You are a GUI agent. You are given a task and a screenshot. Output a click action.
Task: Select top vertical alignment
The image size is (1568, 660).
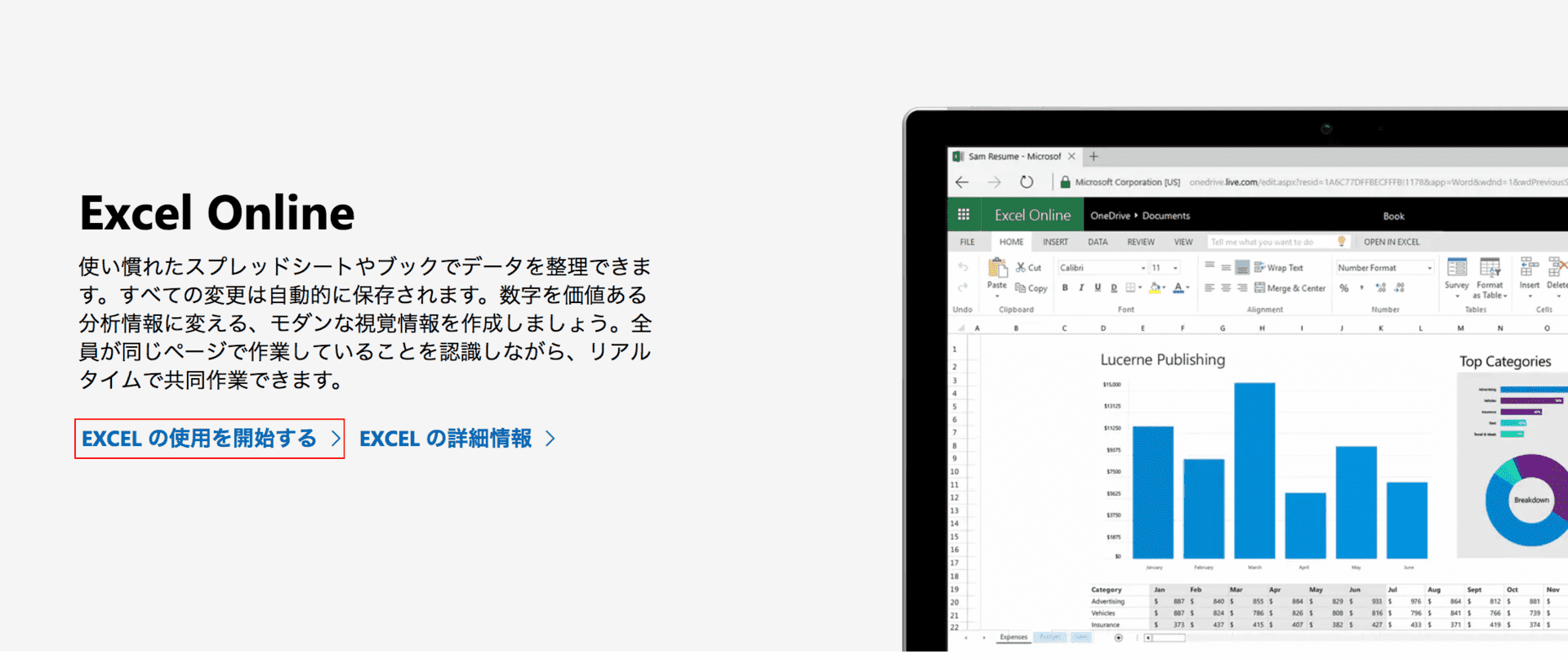1209,266
